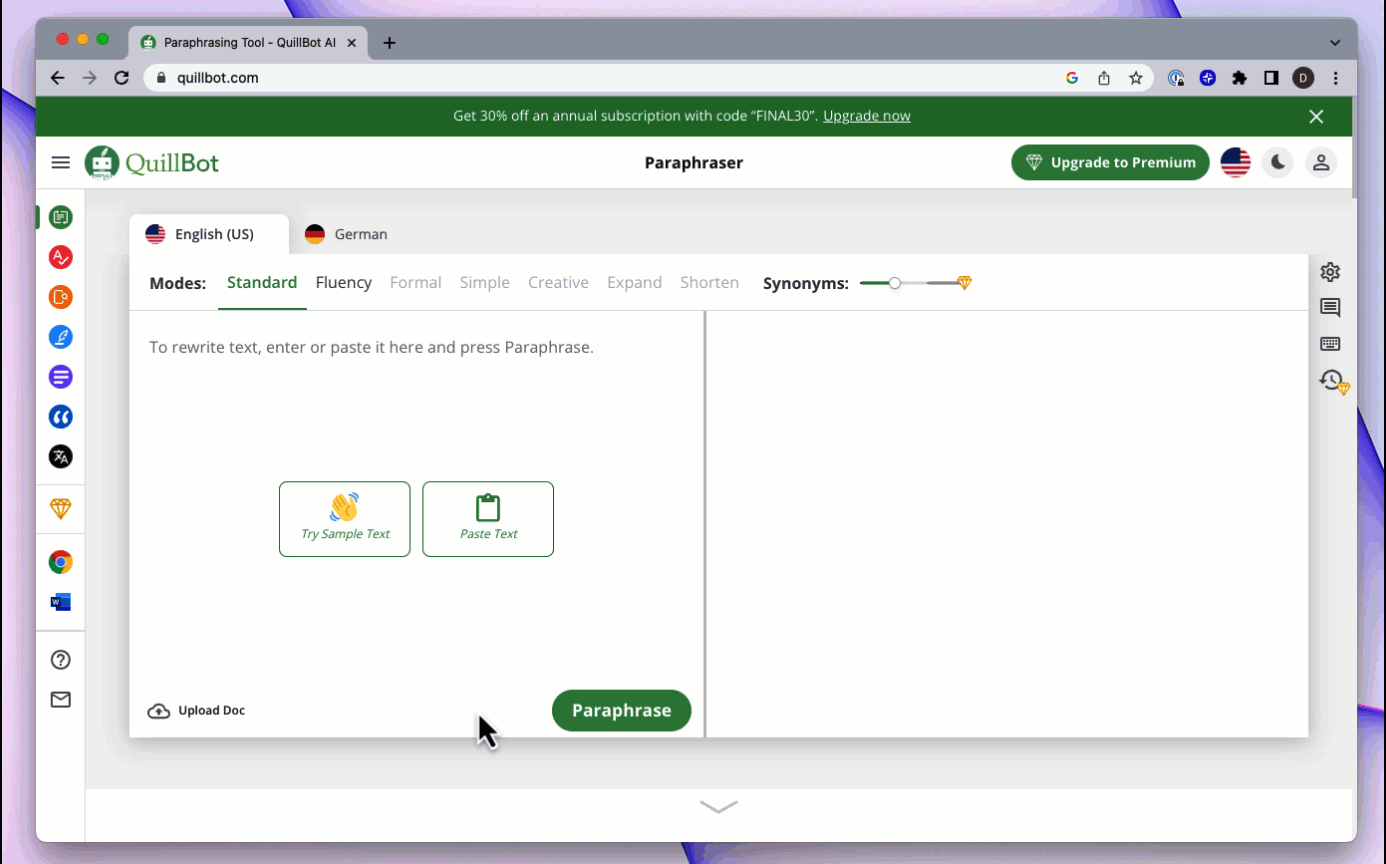Open the Word extension sidebar icon

point(61,602)
